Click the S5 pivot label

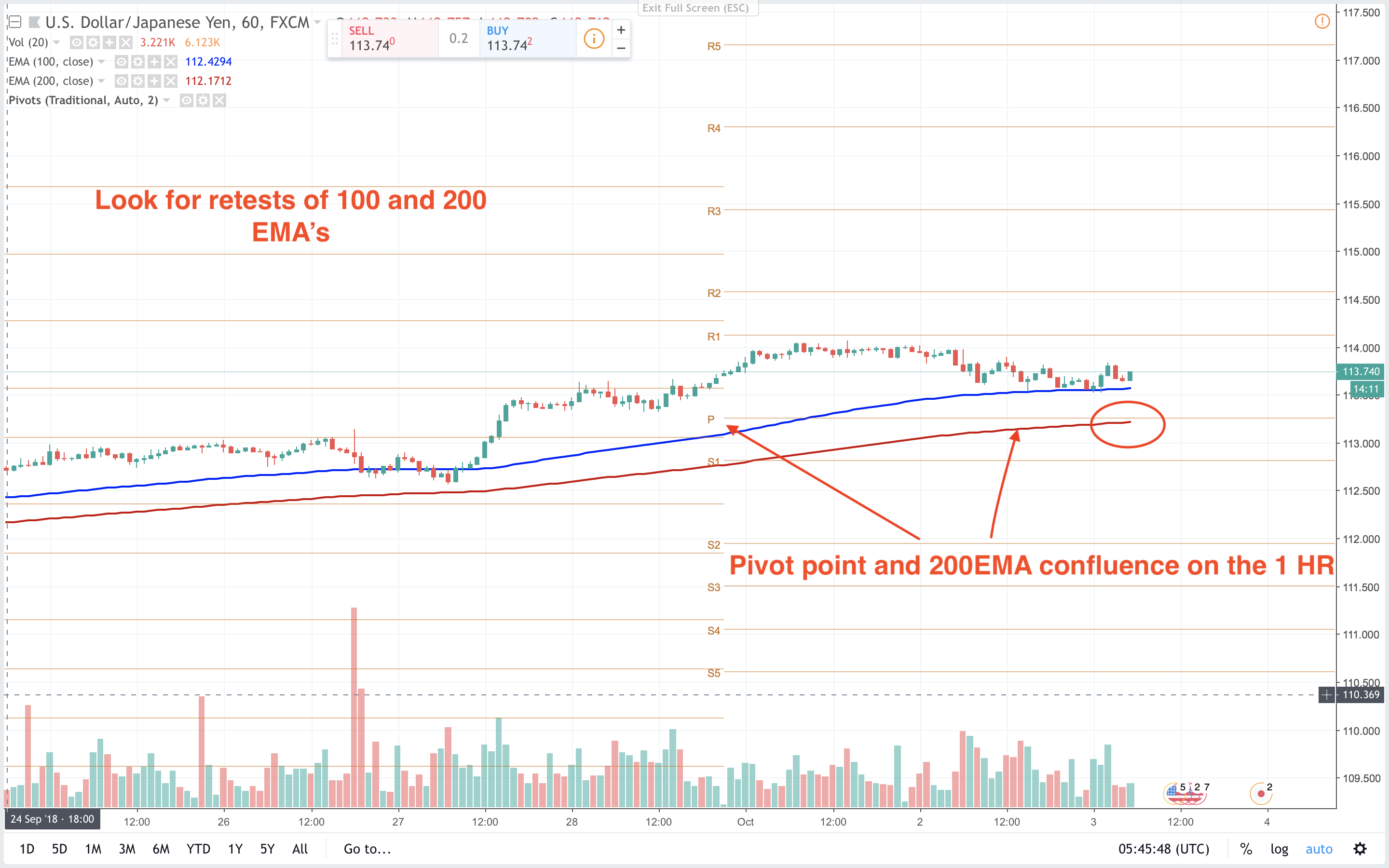point(714,673)
